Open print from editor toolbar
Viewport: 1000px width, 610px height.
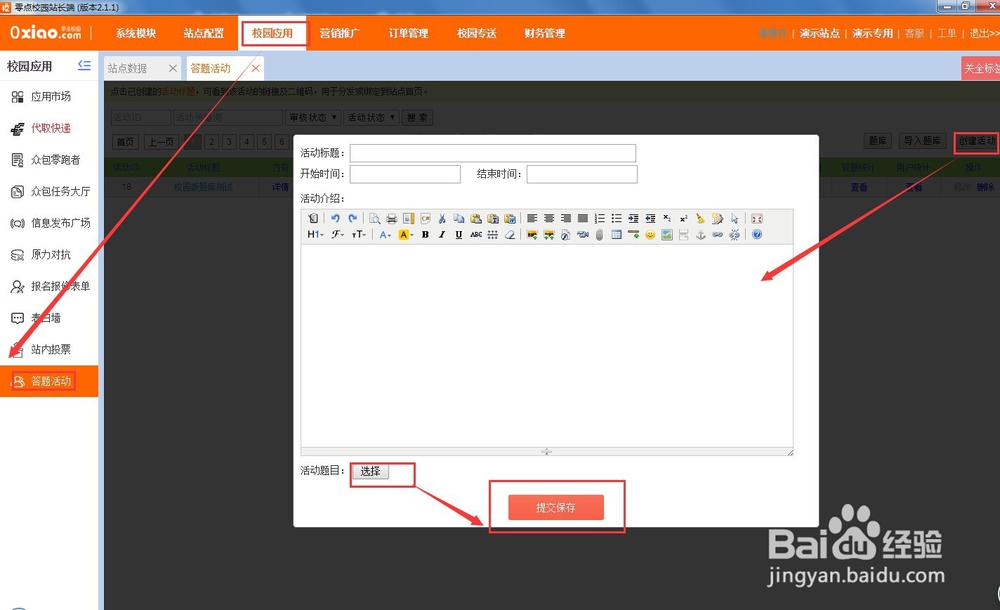point(392,218)
